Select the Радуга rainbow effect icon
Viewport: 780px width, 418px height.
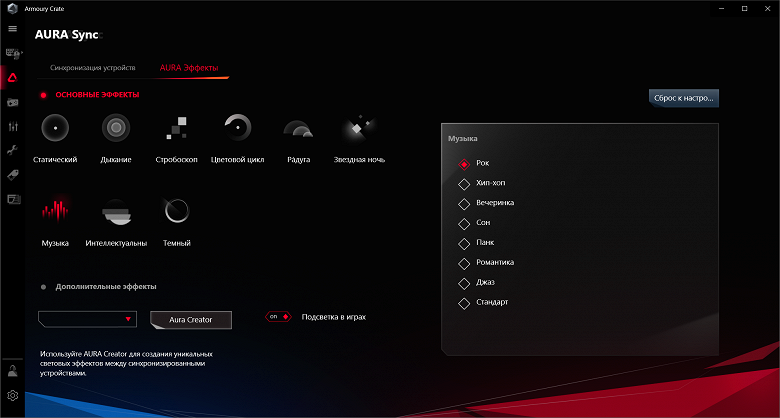click(x=298, y=128)
